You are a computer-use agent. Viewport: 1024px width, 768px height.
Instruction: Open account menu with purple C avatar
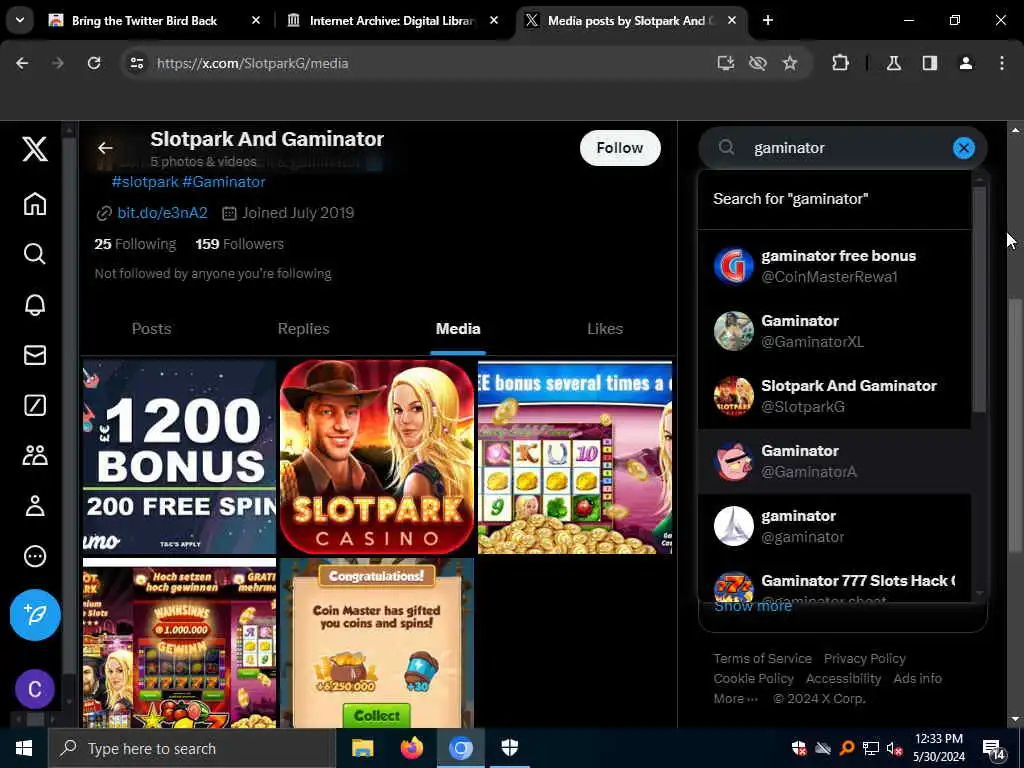[35, 689]
